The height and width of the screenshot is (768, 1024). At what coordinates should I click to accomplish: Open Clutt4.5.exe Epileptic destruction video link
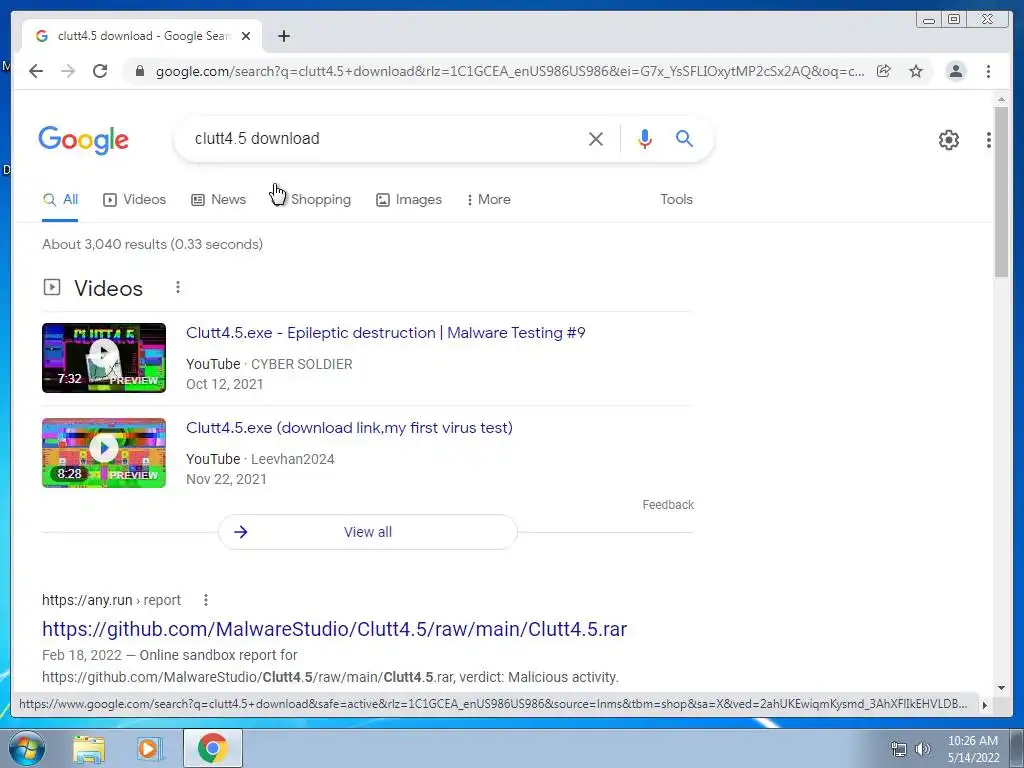point(385,332)
